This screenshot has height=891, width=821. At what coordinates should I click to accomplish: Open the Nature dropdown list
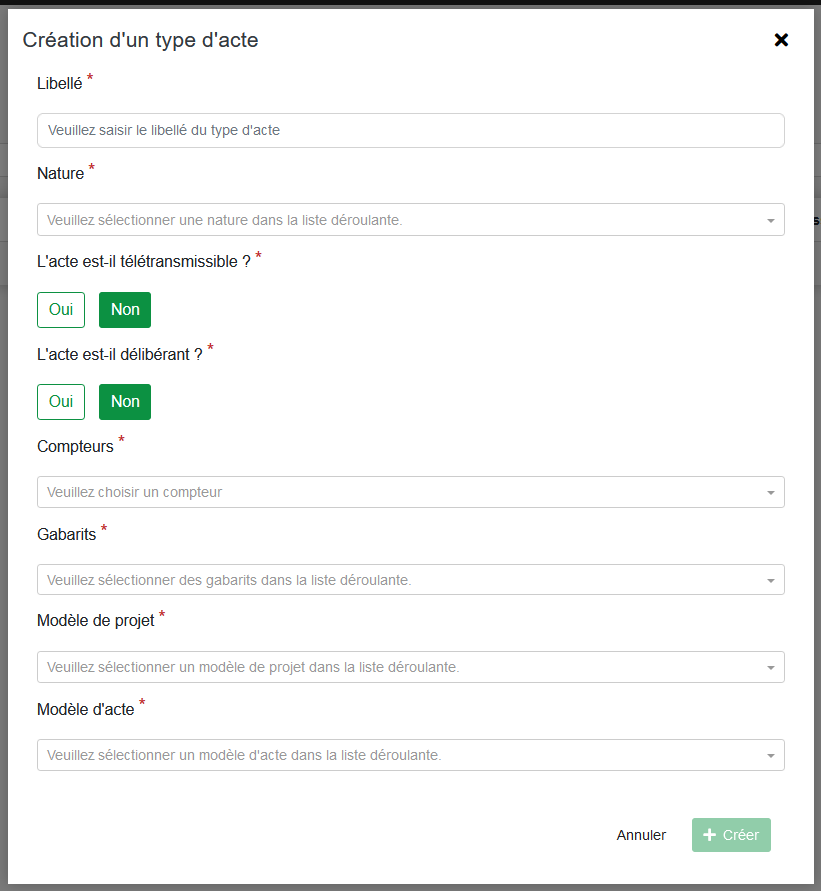coord(400,220)
